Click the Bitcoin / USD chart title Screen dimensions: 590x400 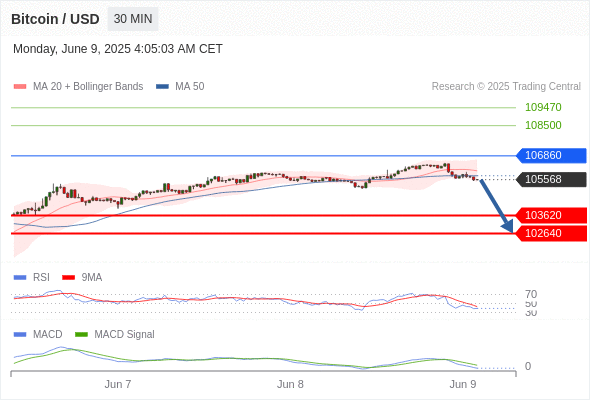[x=55, y=19]
